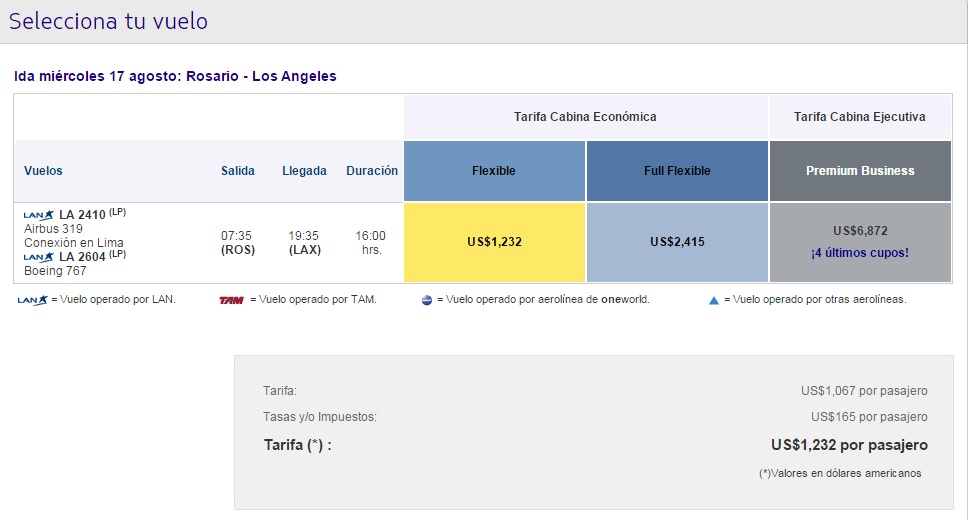
Task: Click the Duración column header
Action: [372, 171]
